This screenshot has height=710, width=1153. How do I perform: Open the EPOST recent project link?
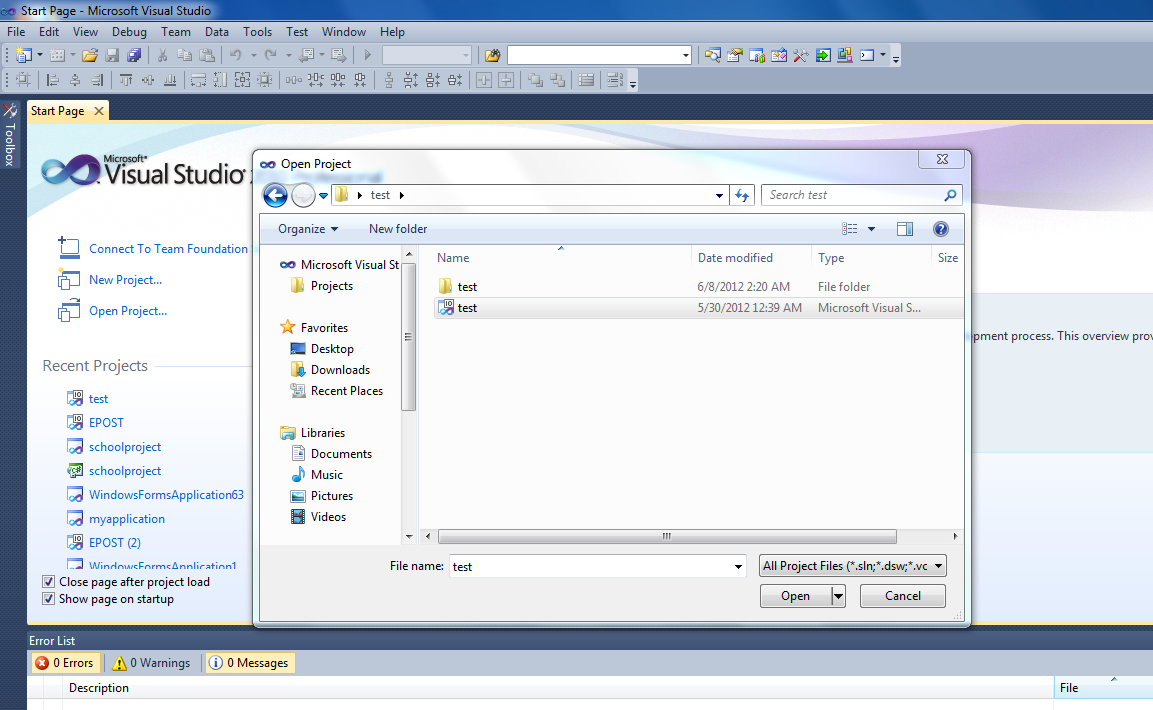(107, 423)
